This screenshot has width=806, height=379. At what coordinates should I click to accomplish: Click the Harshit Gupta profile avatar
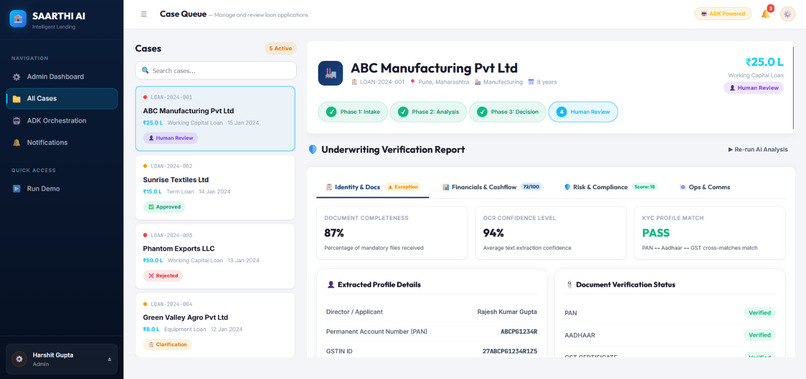pos(20,359)
